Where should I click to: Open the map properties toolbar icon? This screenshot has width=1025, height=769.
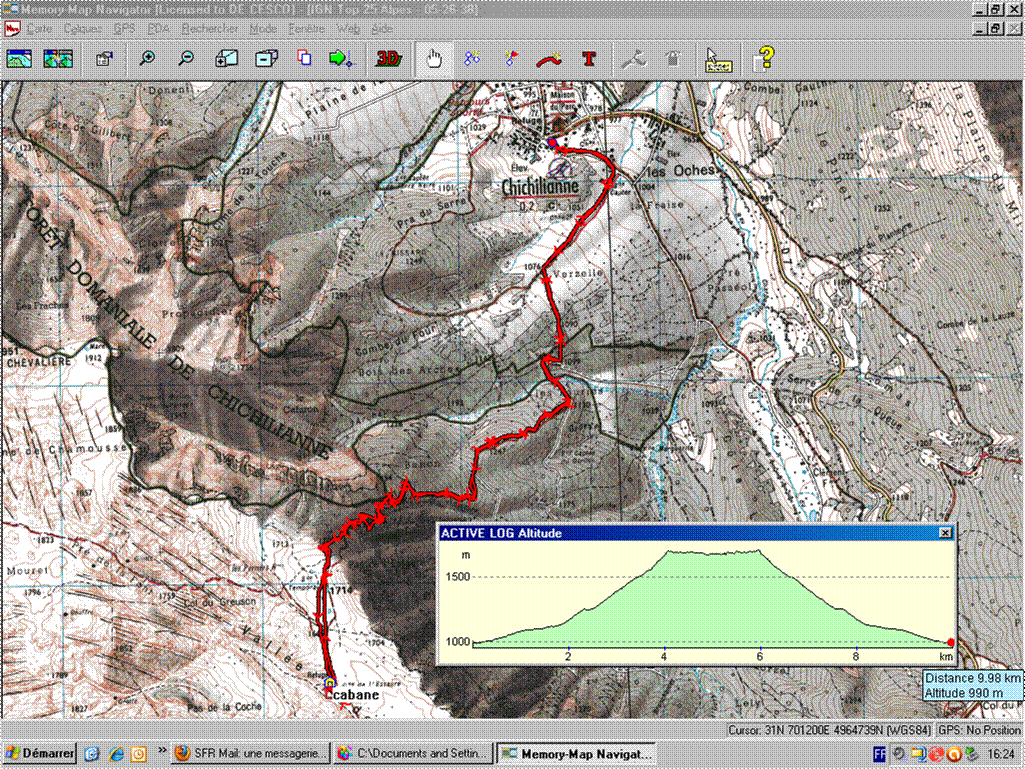tap(105, 59)
